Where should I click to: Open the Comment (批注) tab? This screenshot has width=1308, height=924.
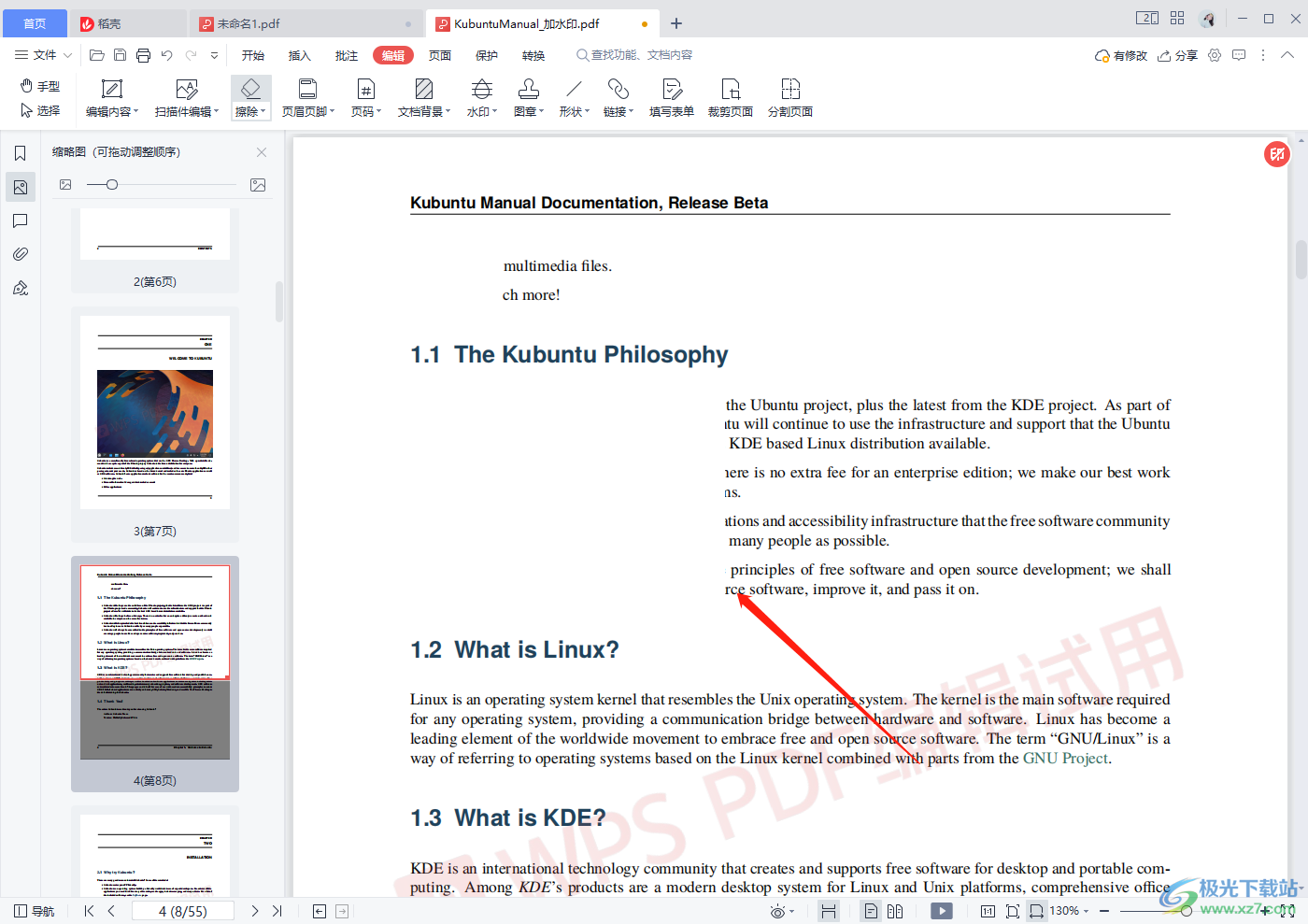[347, 55]
